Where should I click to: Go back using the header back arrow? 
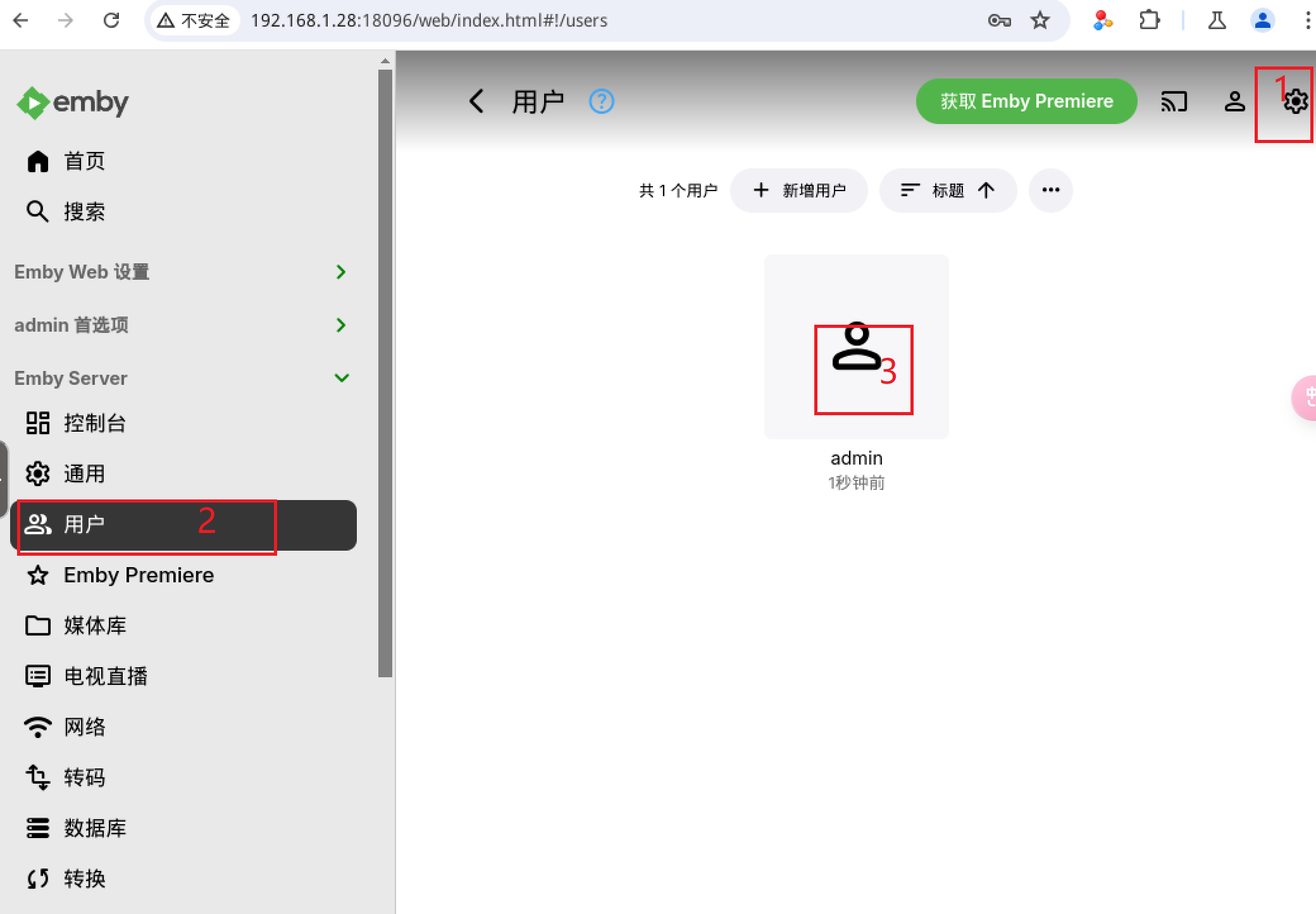pyautogui.click(x=477, y=101)
